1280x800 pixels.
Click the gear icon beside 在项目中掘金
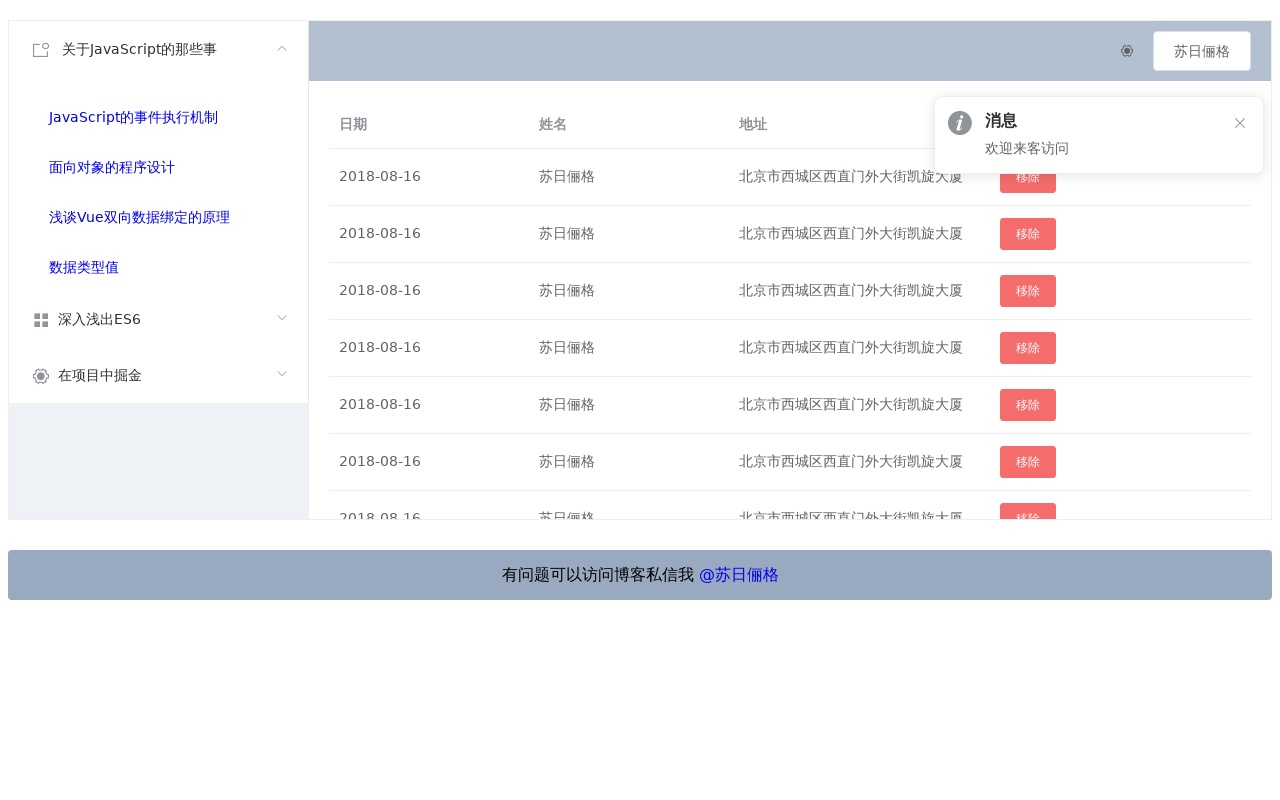click(41, 376)
